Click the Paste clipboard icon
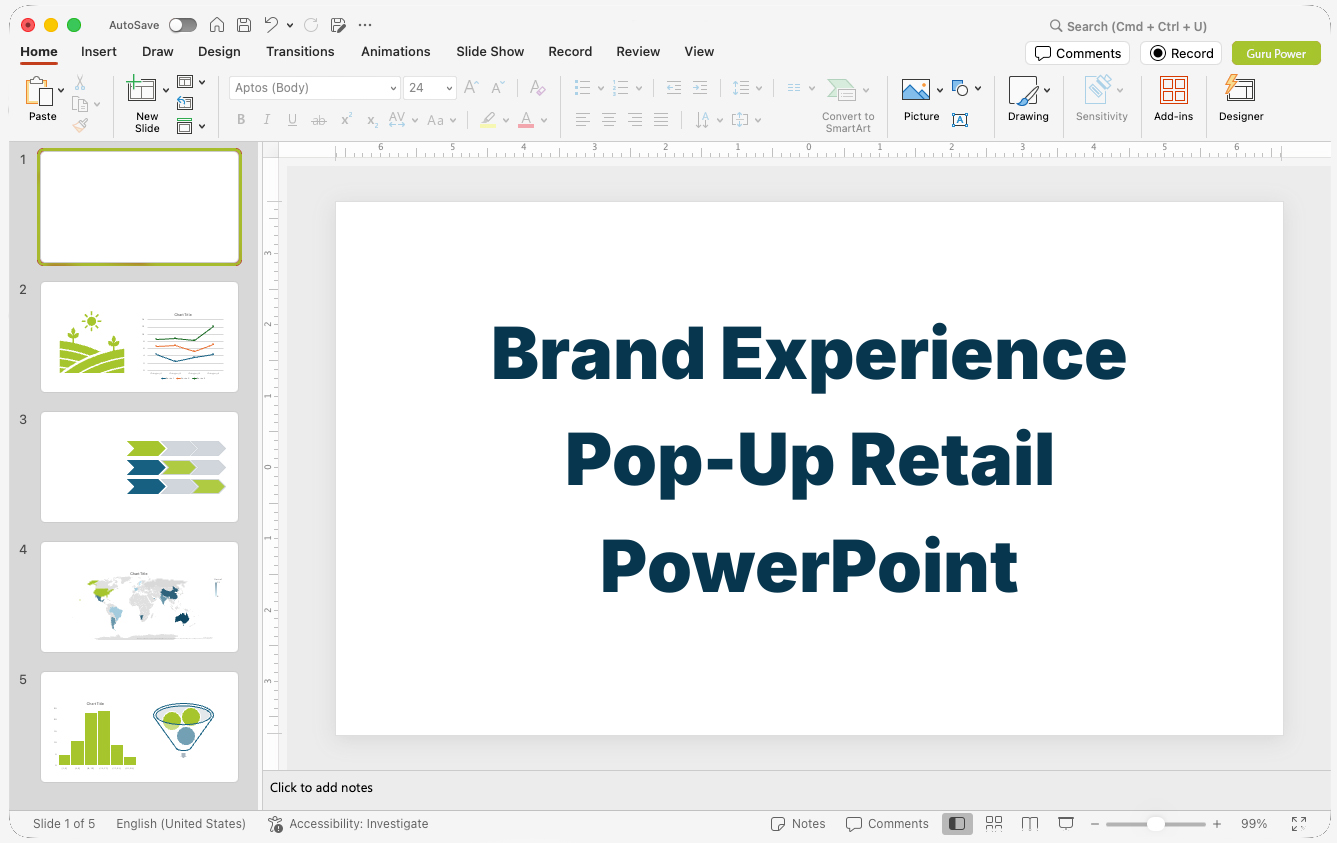The height and width of the screenshot is (843, 1337). coord(38,92)
